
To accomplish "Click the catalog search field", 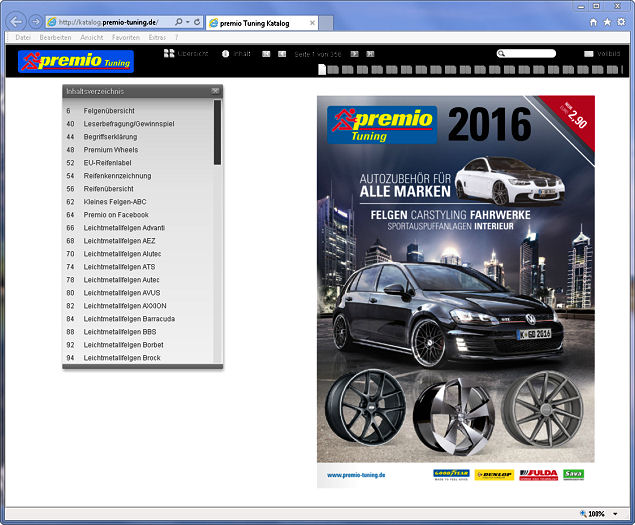I will [526, 53].
